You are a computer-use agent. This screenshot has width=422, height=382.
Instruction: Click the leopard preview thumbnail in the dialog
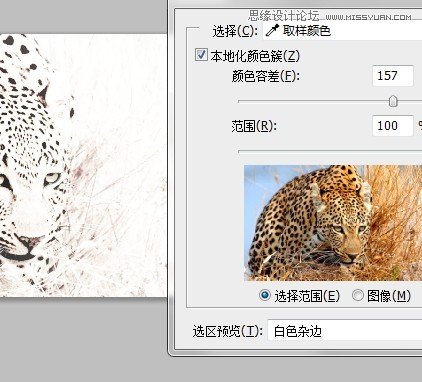tap(333, 223)
